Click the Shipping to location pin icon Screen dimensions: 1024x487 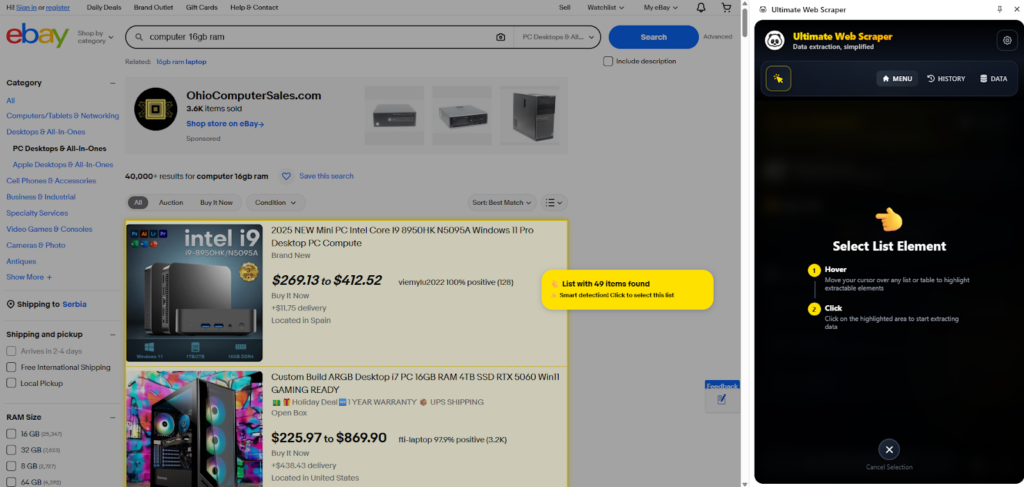click(10, 304)
